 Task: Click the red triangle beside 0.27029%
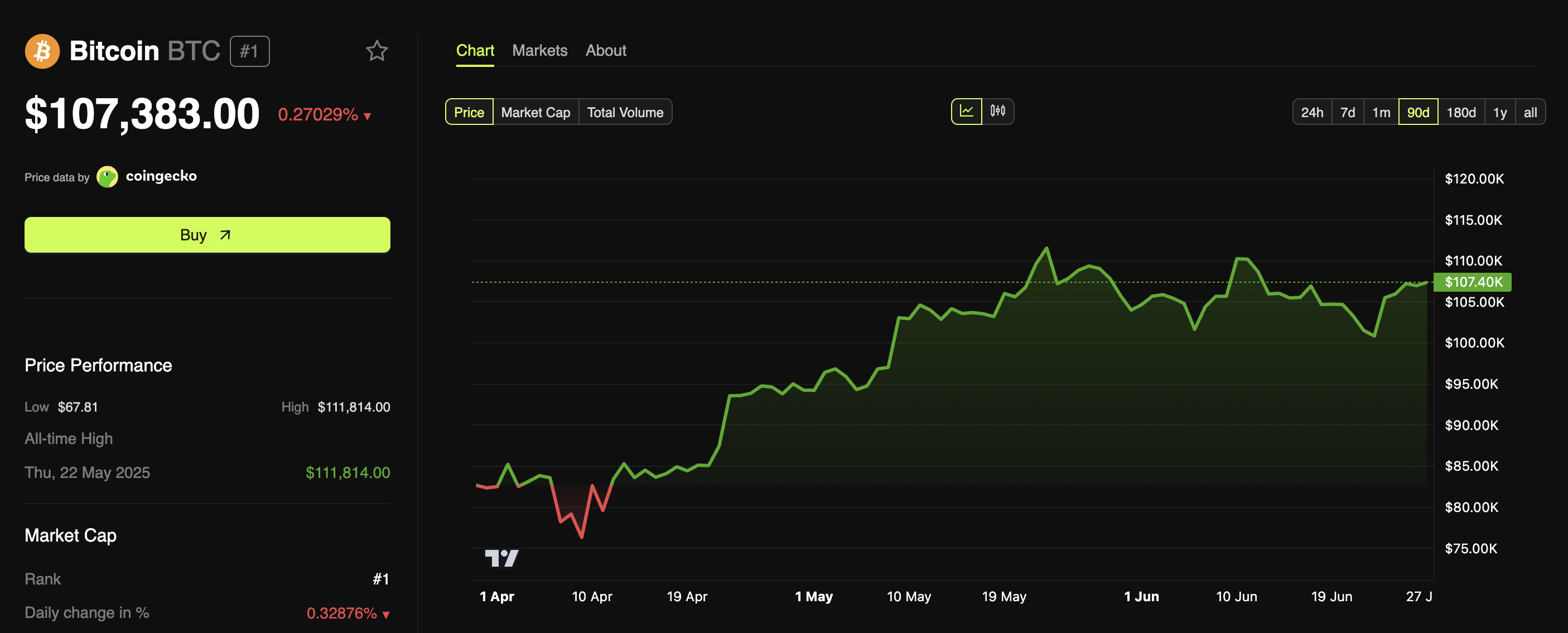pos(366,115)
